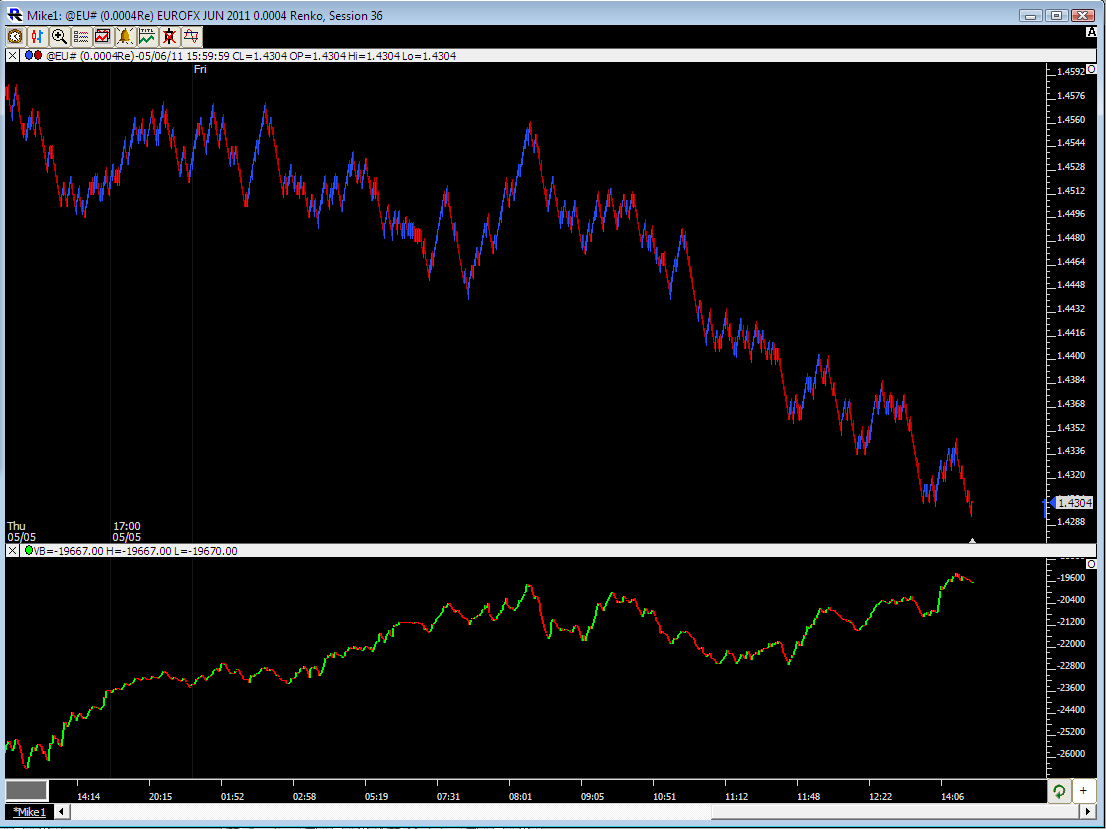Close the VB indicator pane with X
1106x829 pixels.
[12, 551]
